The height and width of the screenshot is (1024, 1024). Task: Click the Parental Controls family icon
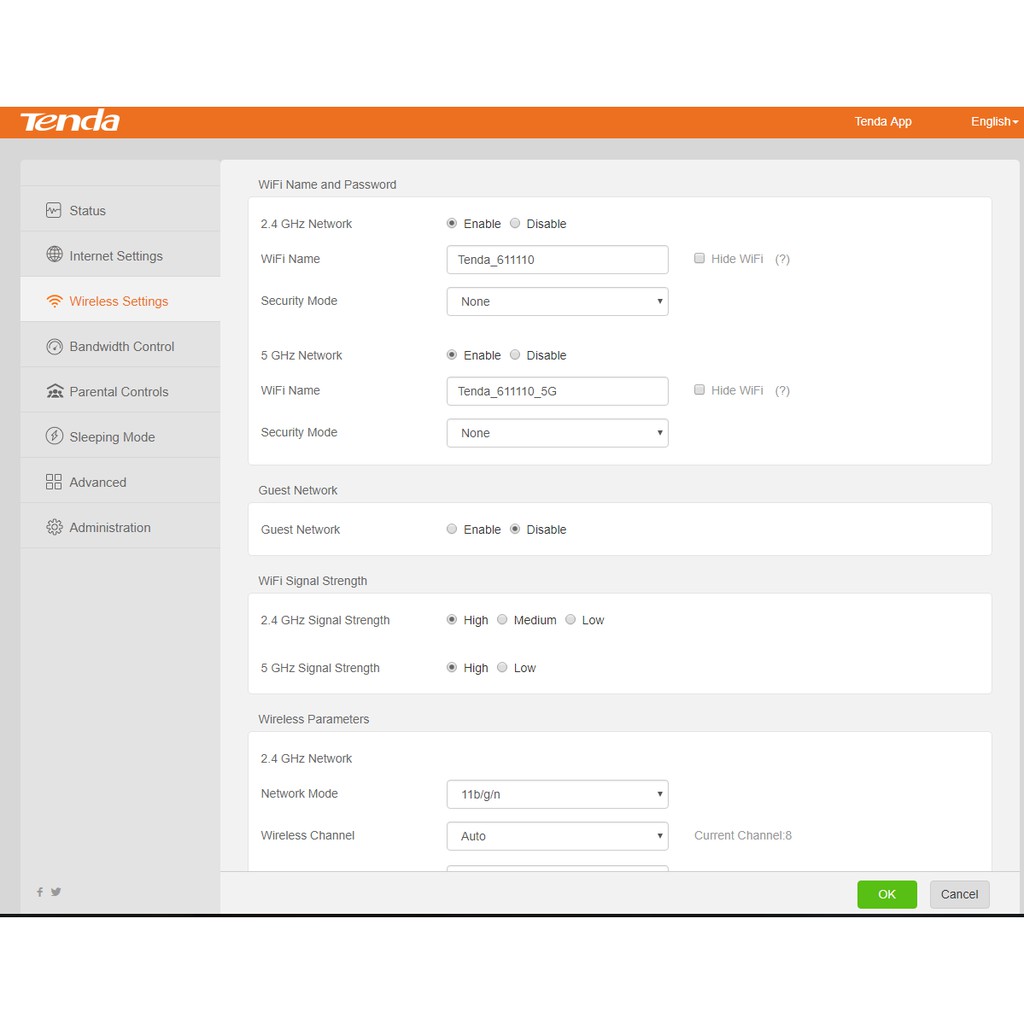54,391
